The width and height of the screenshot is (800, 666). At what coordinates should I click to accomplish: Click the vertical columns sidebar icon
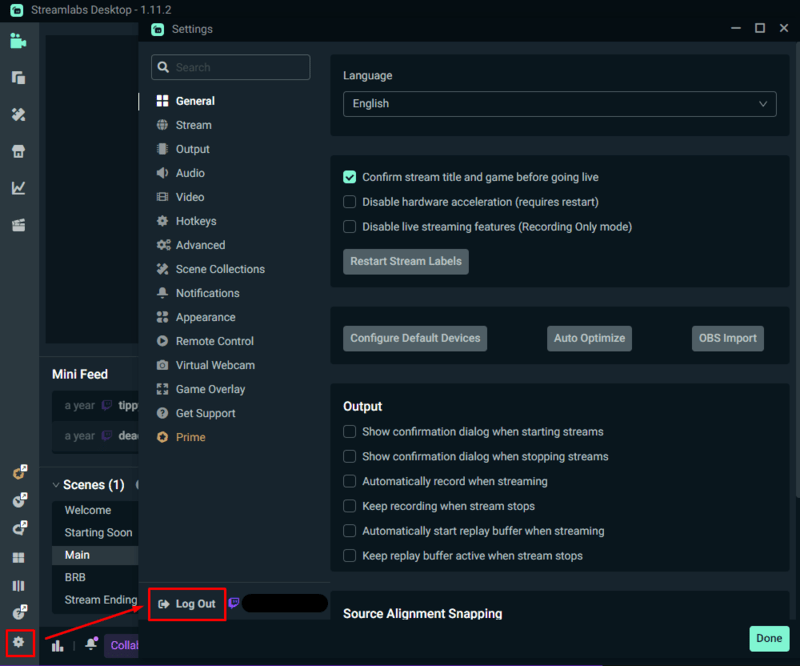[18, 585]
